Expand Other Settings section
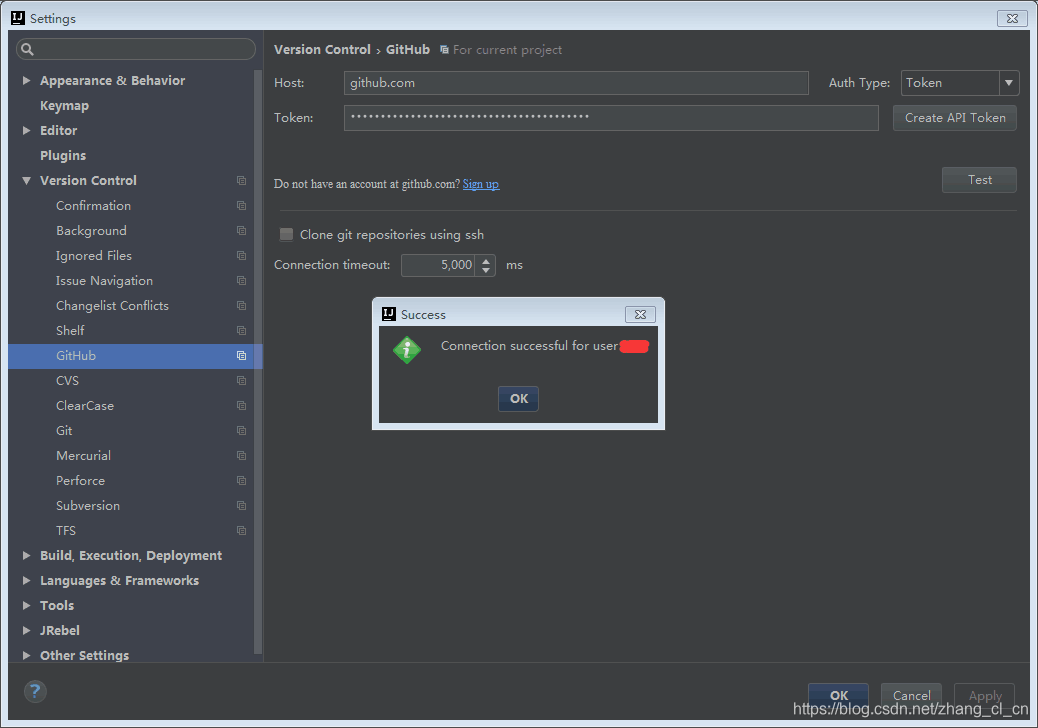The width and height of the screenshot is (1038, 728). (x=26, y=656)
